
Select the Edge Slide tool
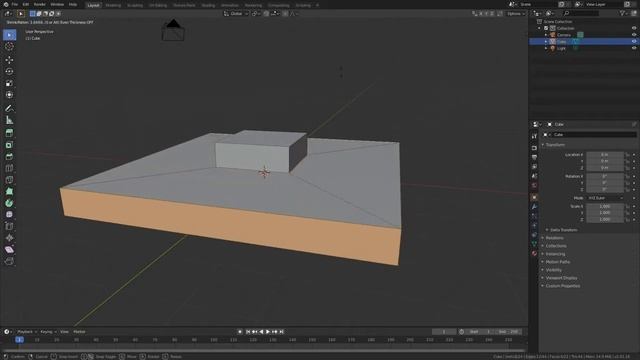point(9,226)
